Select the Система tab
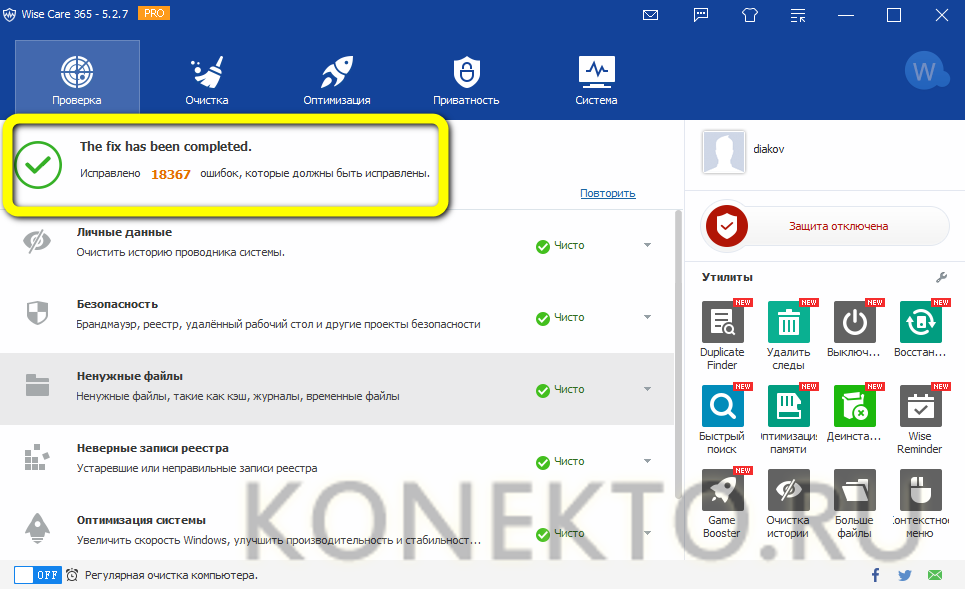Viewport: 965px width, 589px height. (x=596, y=80)
